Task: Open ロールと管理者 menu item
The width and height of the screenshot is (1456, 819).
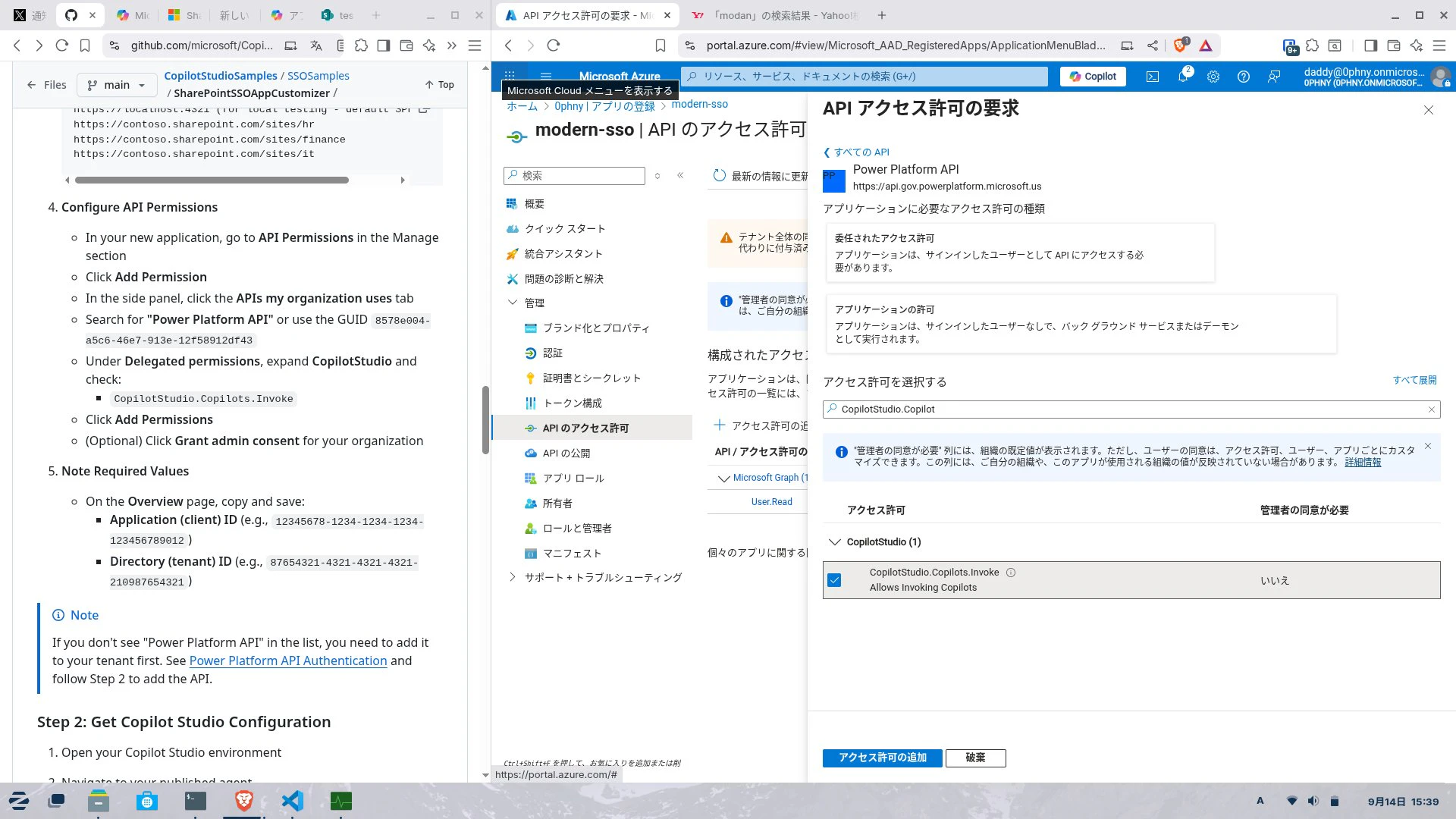Action: coord(576,529)
